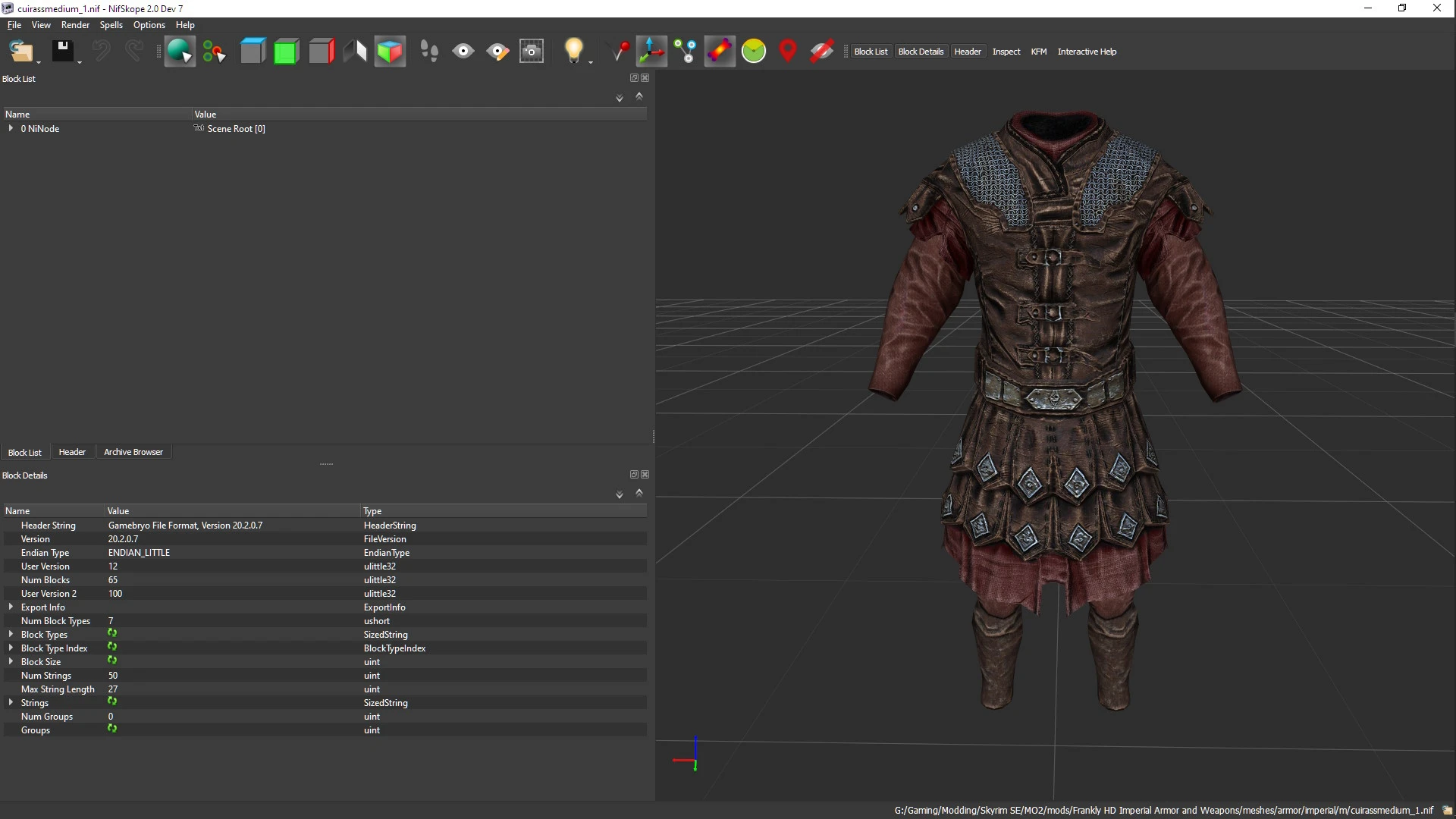Screen dimensions: 1456x819
Task: Open the Save file dropdown arrow
Action: tap(80, 61)
